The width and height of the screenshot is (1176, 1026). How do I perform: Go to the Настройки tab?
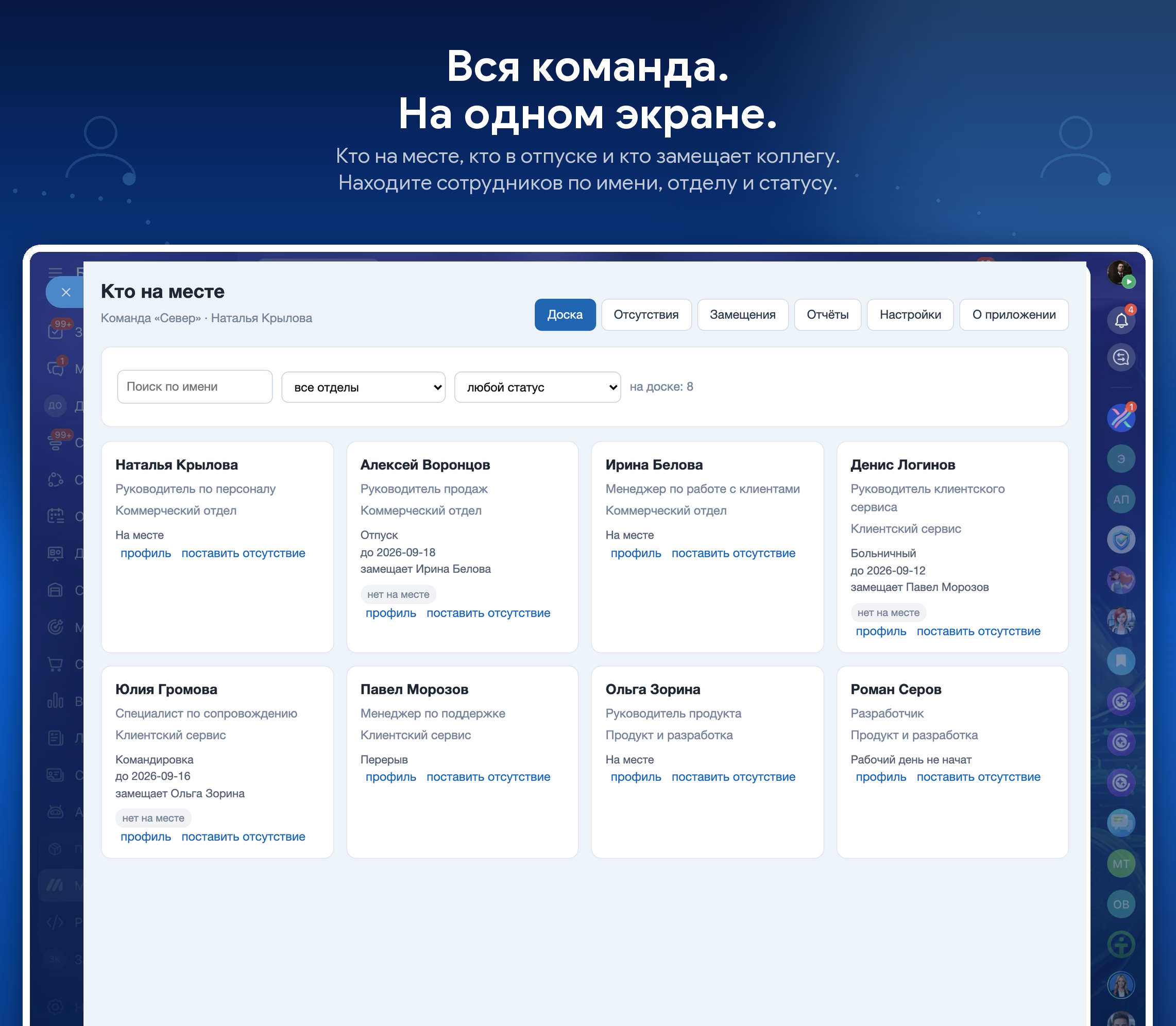click(x=910, y=314)
